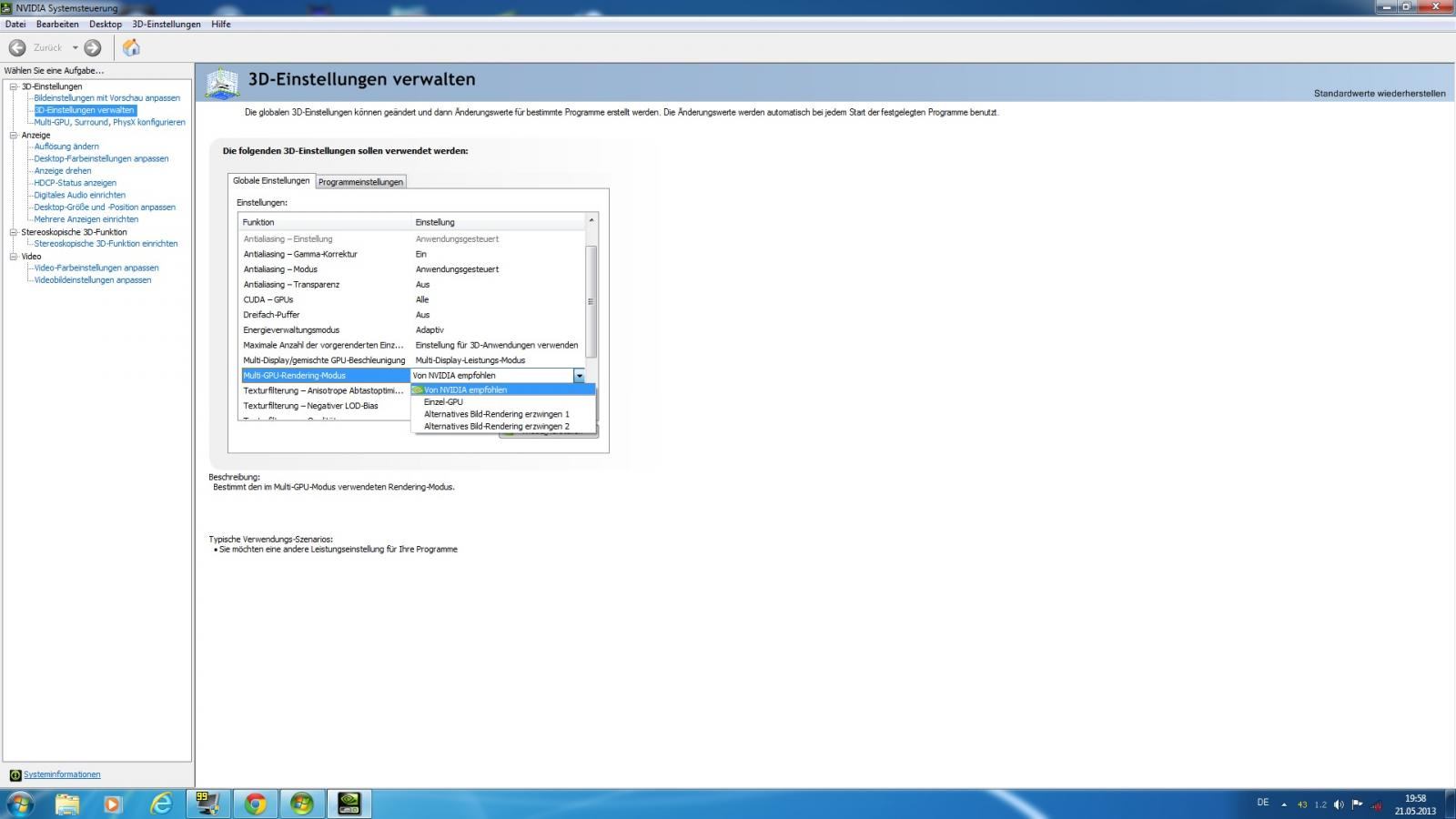Viewport: 1456px width, 819px height.
Task: Toggle the Multi-GPU-Rendering-Modus dropdown arrow
Action: pyautogui.click(x=579, y=376)
